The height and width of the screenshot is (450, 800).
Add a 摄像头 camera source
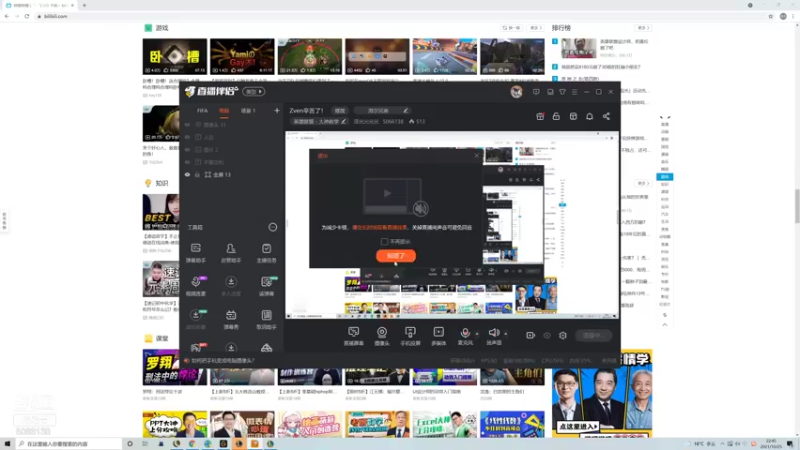(382, 336)
